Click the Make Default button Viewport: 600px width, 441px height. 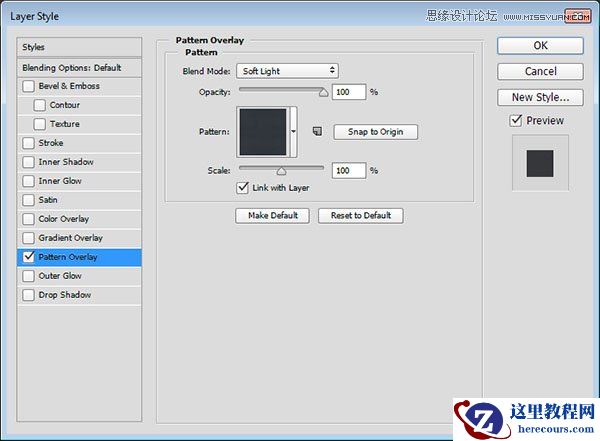(x=272, y=216)
